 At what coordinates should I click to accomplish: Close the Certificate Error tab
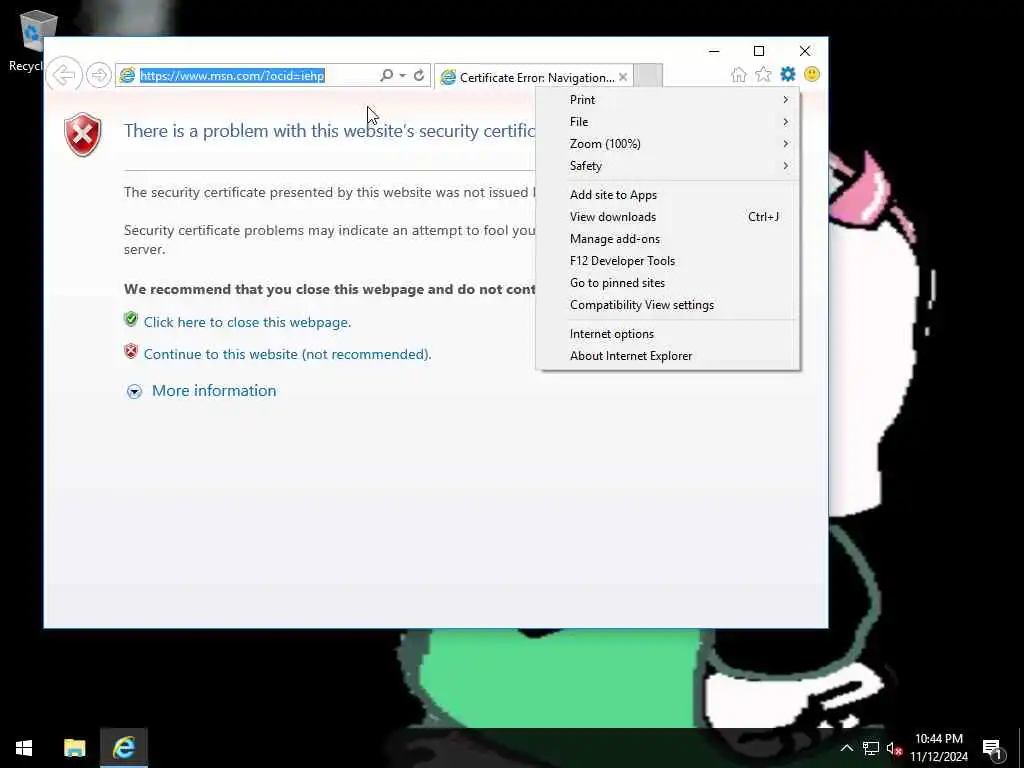point(623,77)
